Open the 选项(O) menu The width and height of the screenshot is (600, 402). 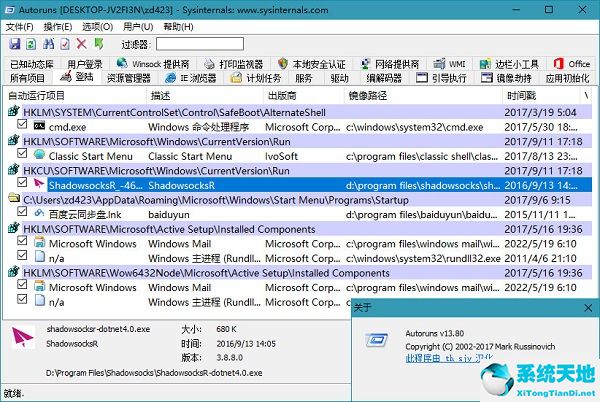pyautogui.click(x=98, y=27)
